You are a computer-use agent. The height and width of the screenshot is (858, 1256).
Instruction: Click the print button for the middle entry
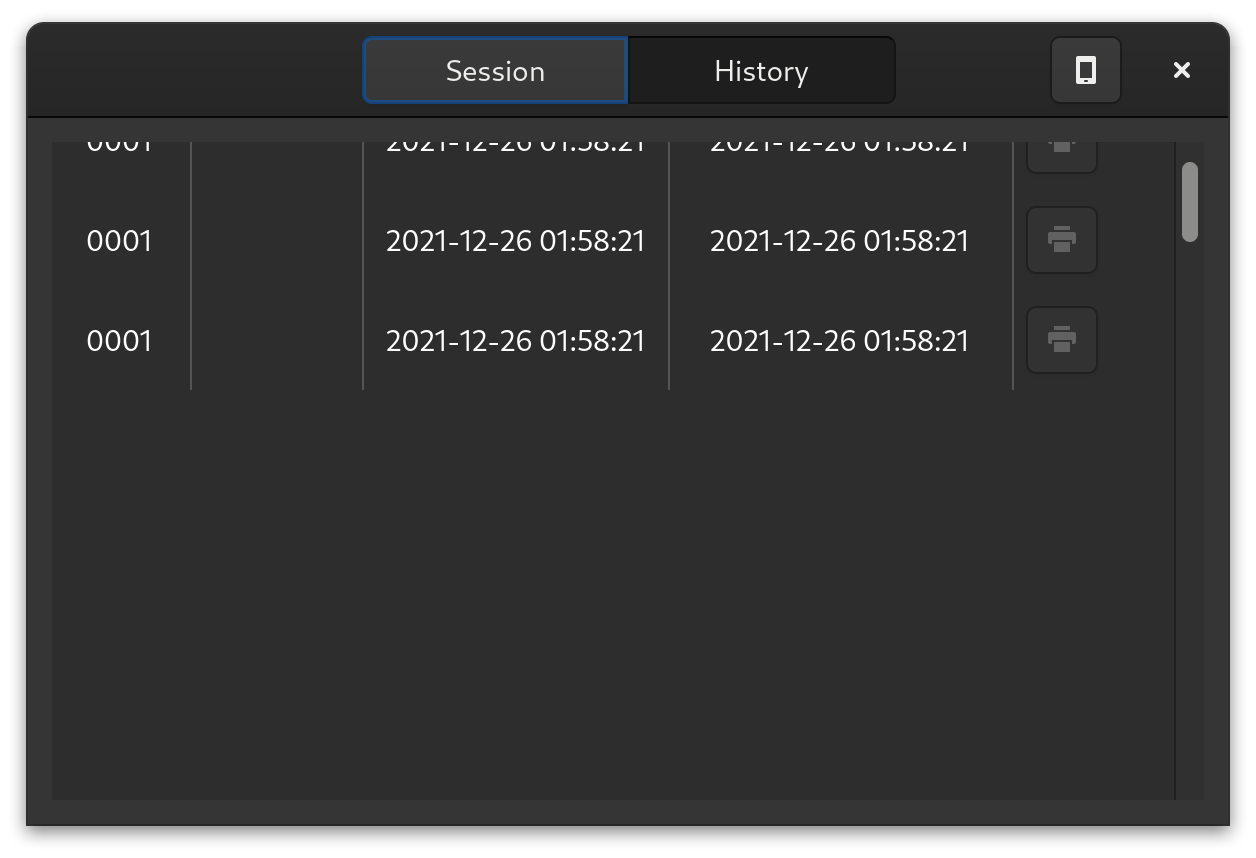click(1061, 240)
